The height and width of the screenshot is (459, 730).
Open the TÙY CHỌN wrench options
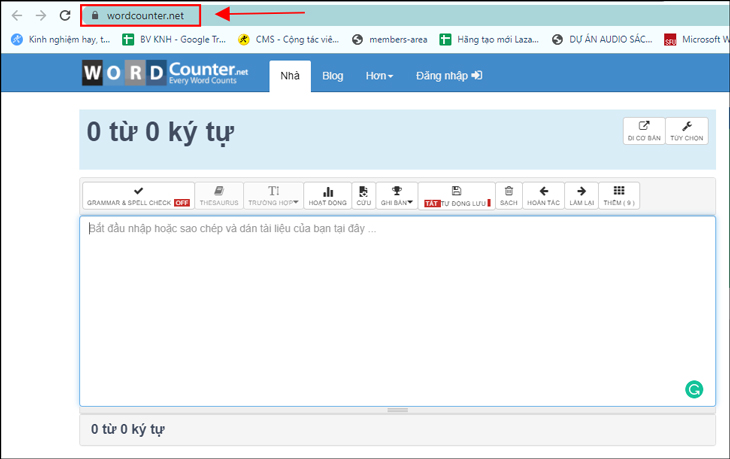click(687, 131)
